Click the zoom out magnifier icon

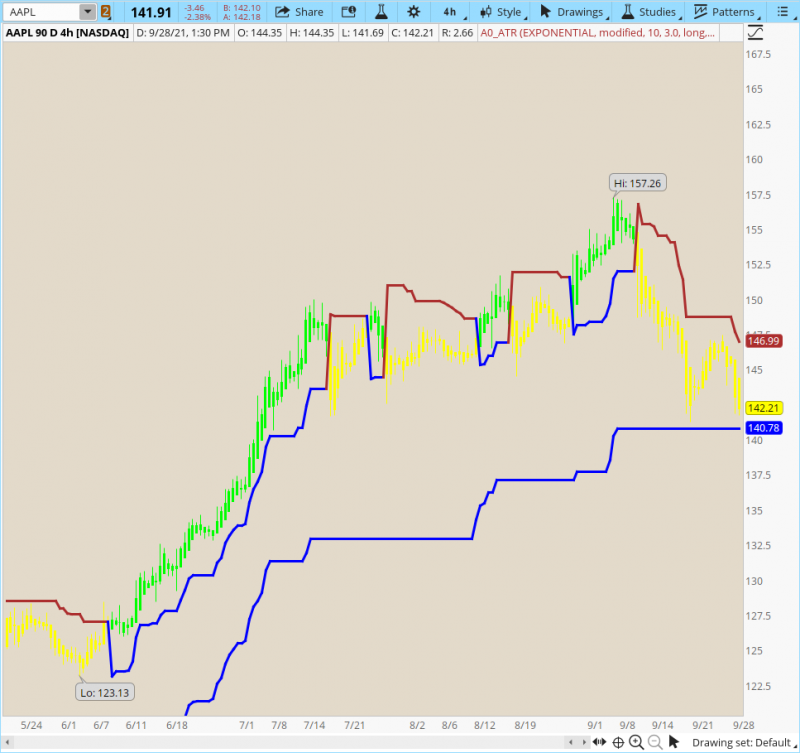pos(654,742)
